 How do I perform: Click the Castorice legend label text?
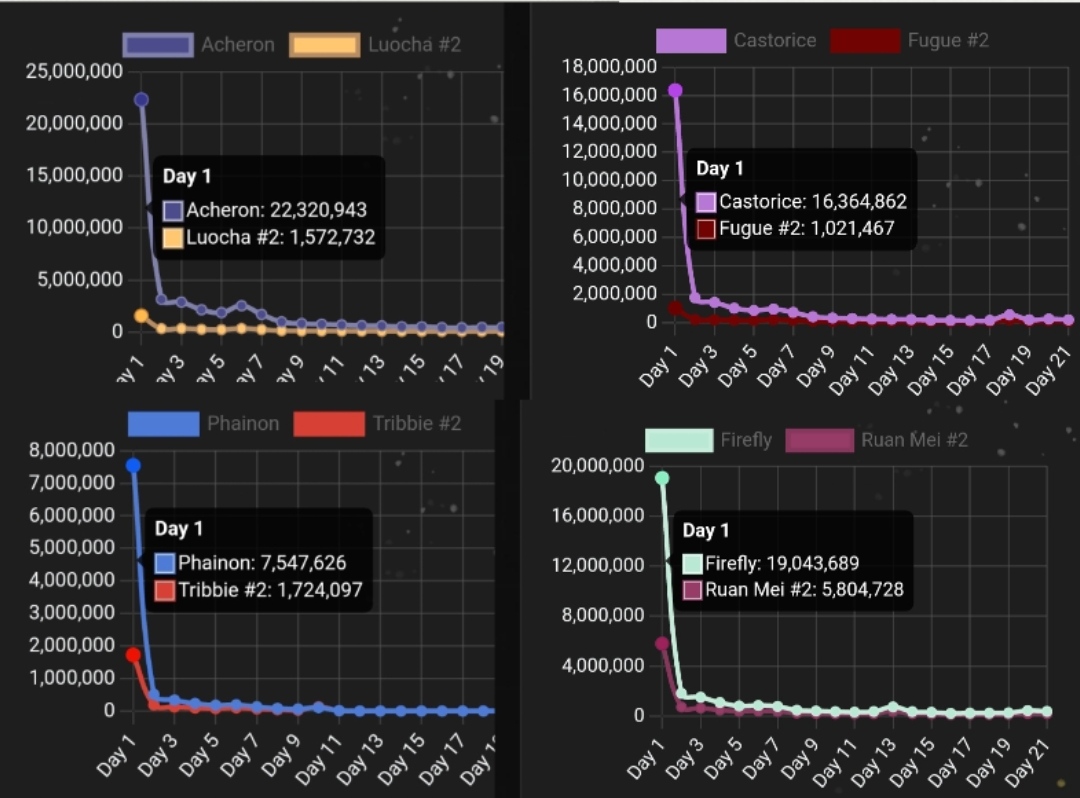tap(775, 41)
